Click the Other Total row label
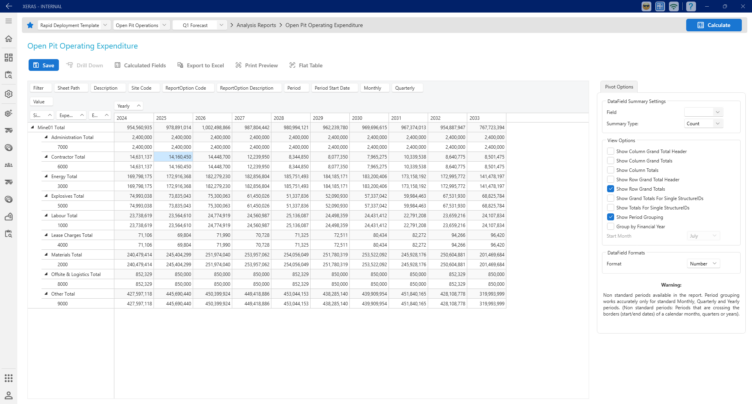The height and width of the screenshot is (404, 752). tap(63, 294)
